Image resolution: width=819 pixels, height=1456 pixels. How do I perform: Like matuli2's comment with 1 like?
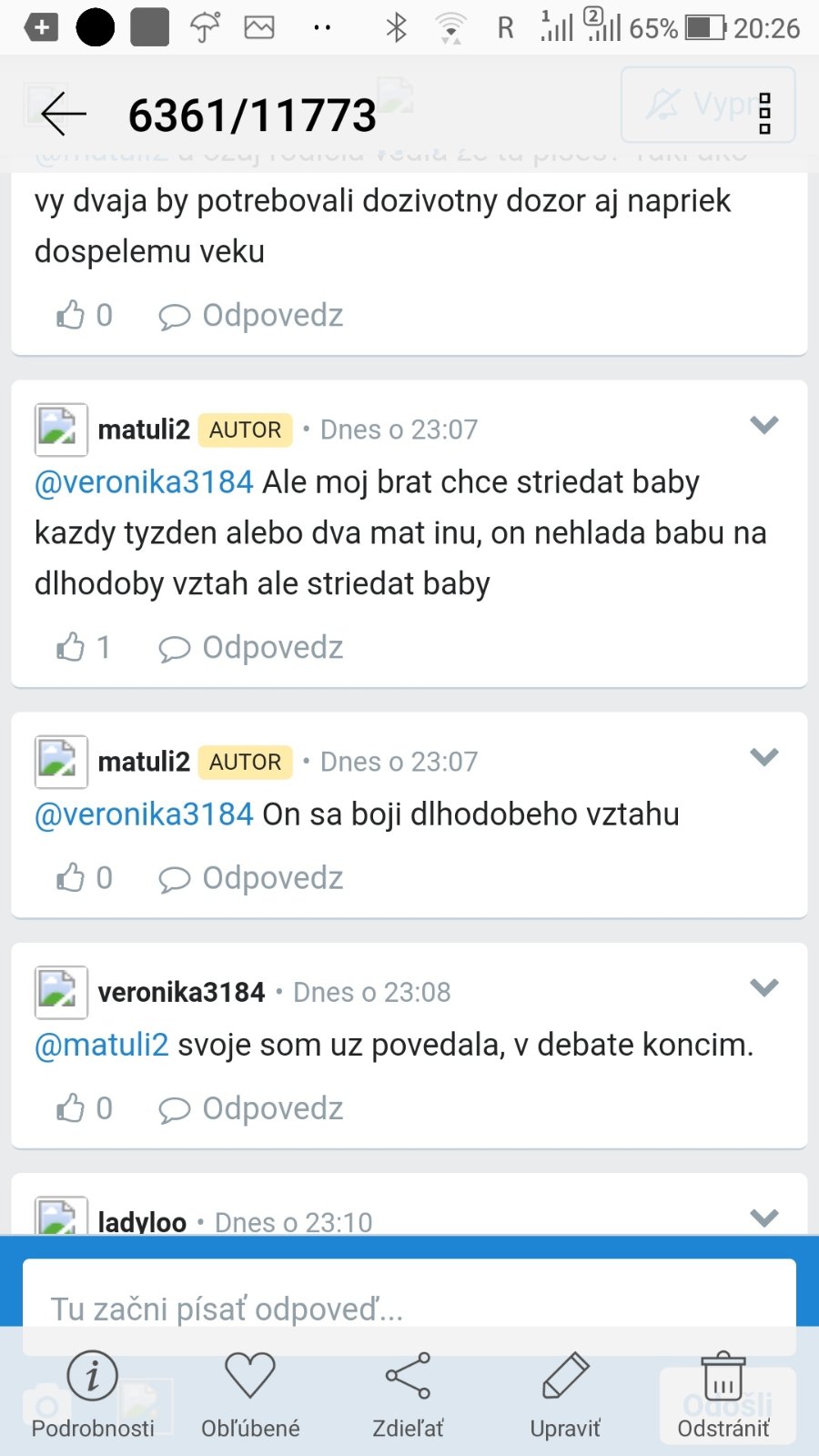point(71,647)
